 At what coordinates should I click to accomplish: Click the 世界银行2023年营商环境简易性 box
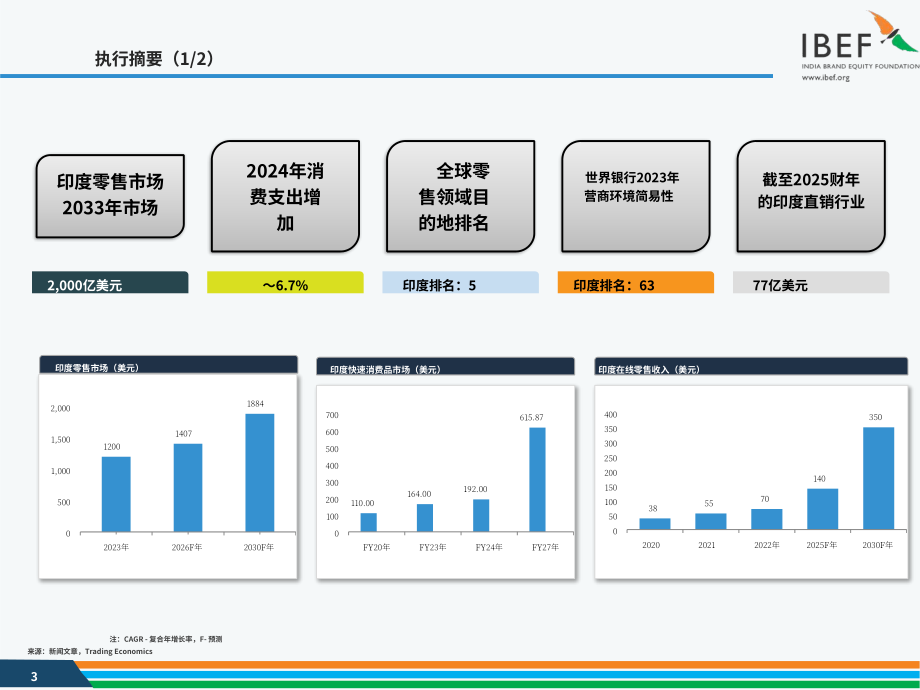[636, 197]
